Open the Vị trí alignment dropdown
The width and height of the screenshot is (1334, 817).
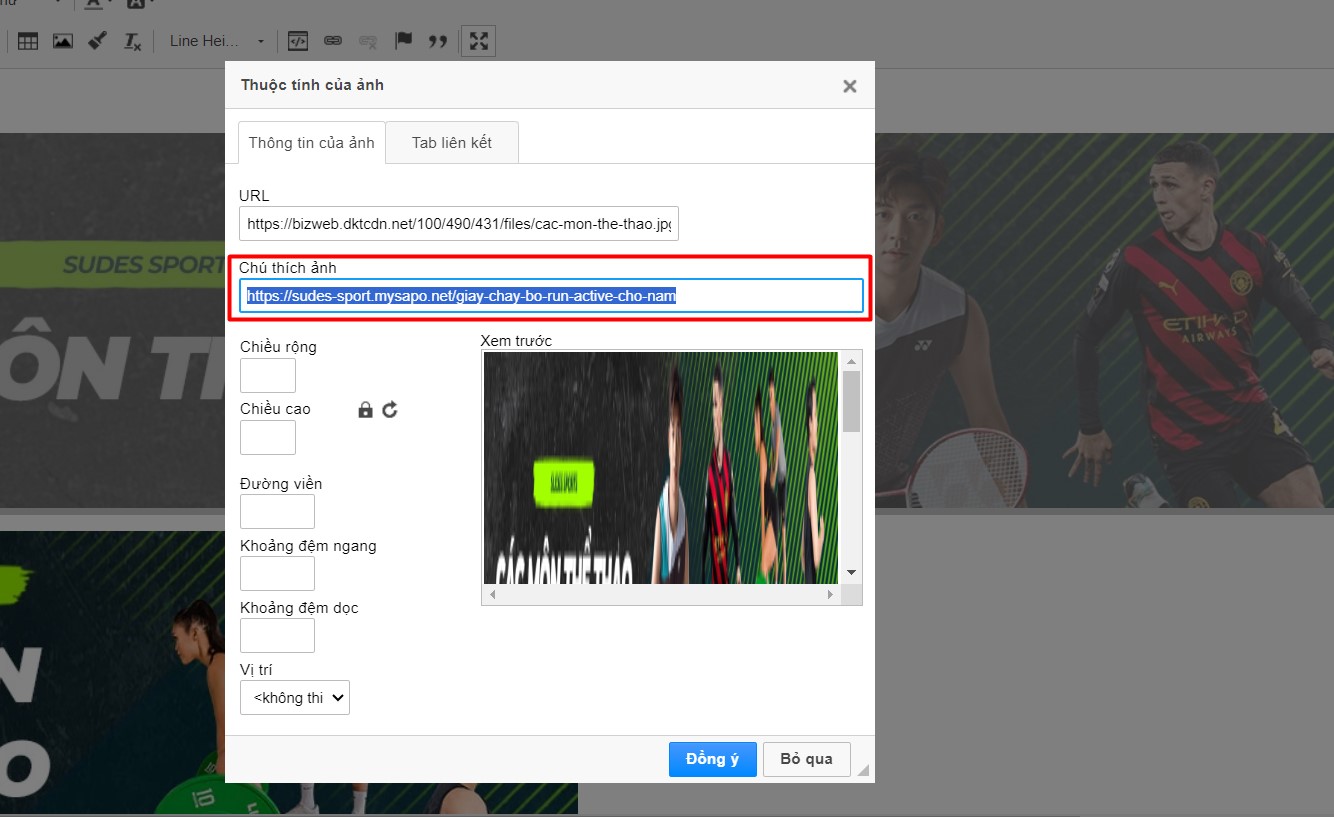click(295, 698)
